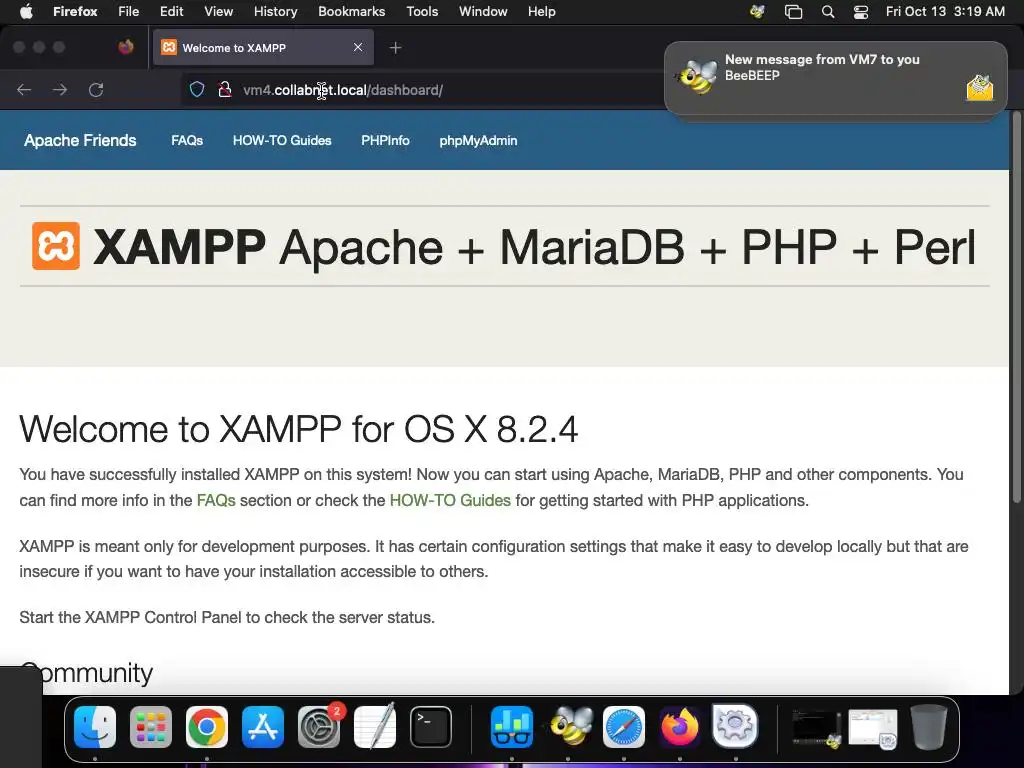This screenshot has width=1024, height=768.
Task: Open the Edit menu
Action: pos(172,11)
